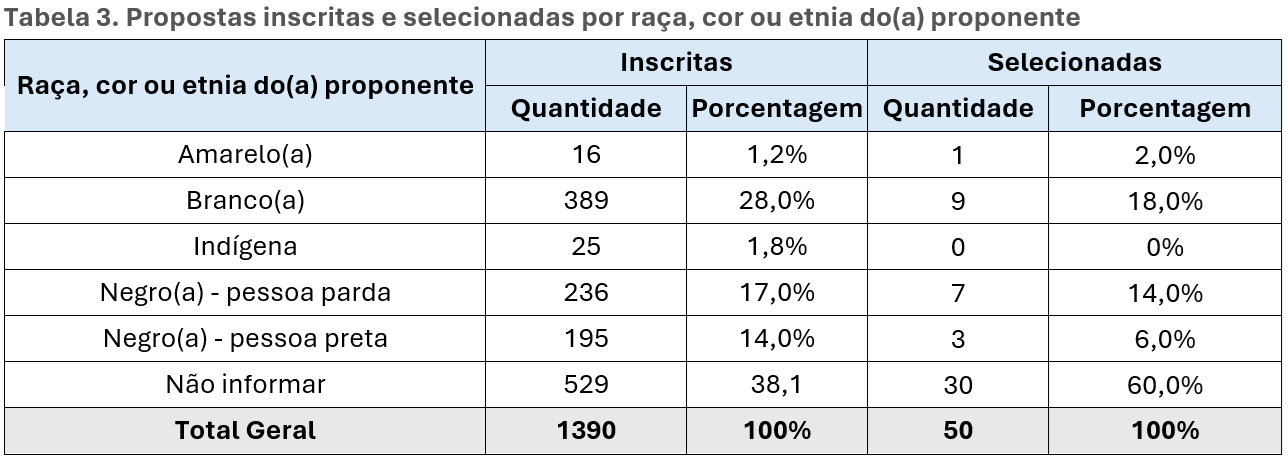Select the 'Quantidade' header under Inscritas
The width and height of the screenshot is (1288, 460).
(586, 109)
